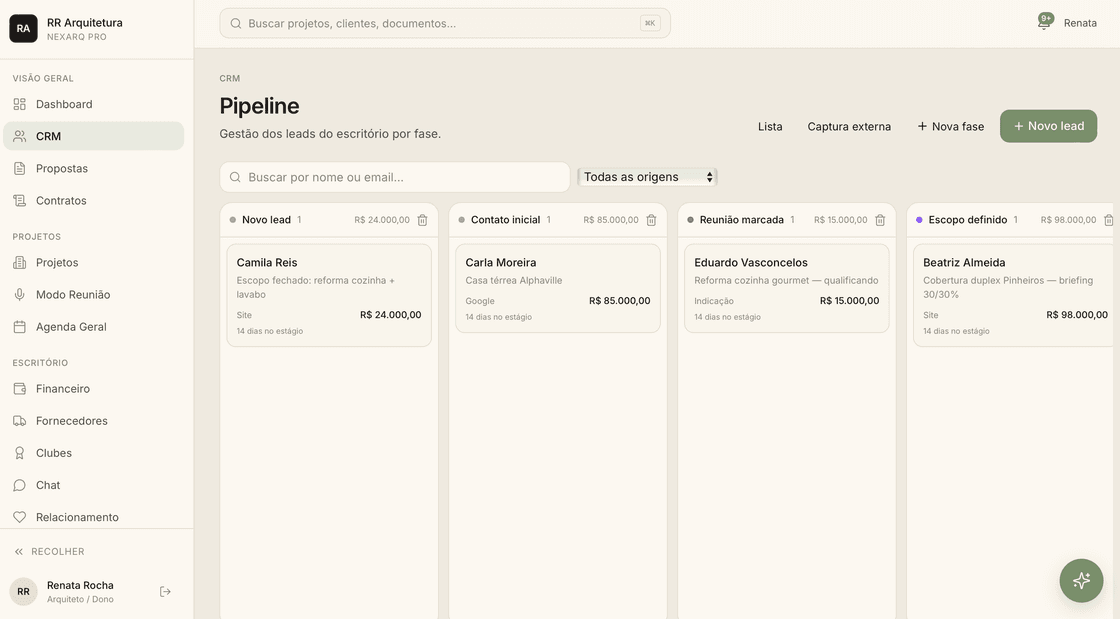Screen dimensions: 1120x619
Task: Open the Propostas document icon
Action: [x=19, y=168]
